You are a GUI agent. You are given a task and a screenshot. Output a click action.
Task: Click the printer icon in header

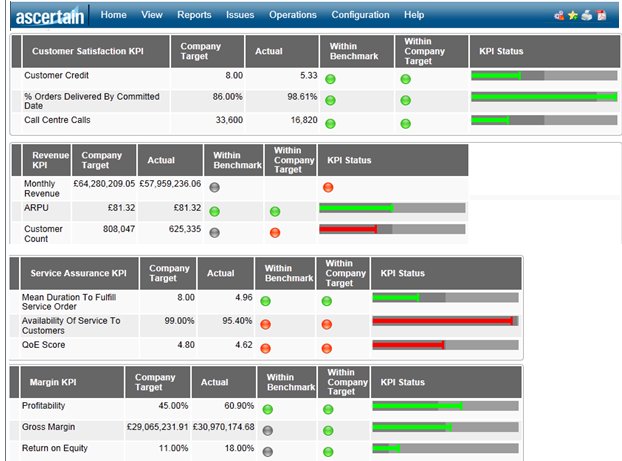(587, 15)
